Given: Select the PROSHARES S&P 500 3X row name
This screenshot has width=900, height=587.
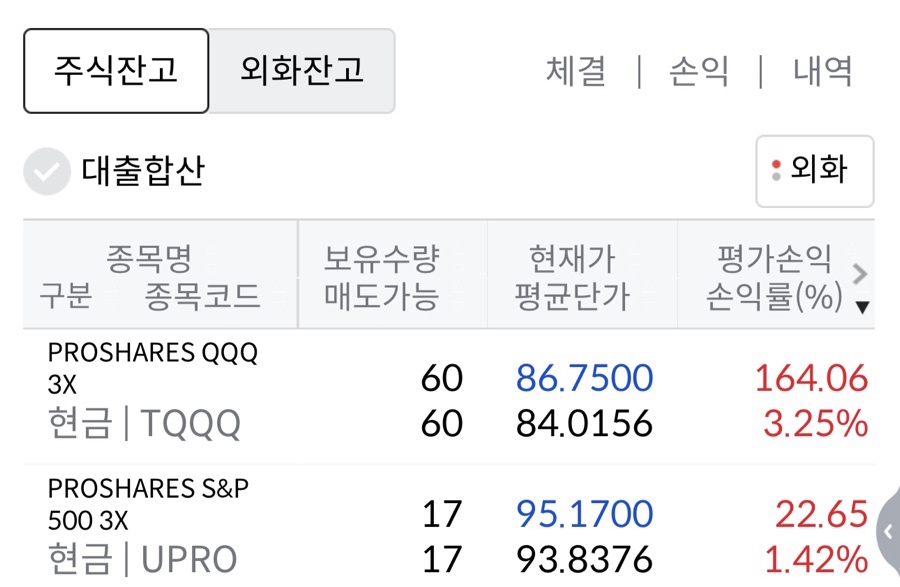Looking at the screenshot, I should point(148,504).
